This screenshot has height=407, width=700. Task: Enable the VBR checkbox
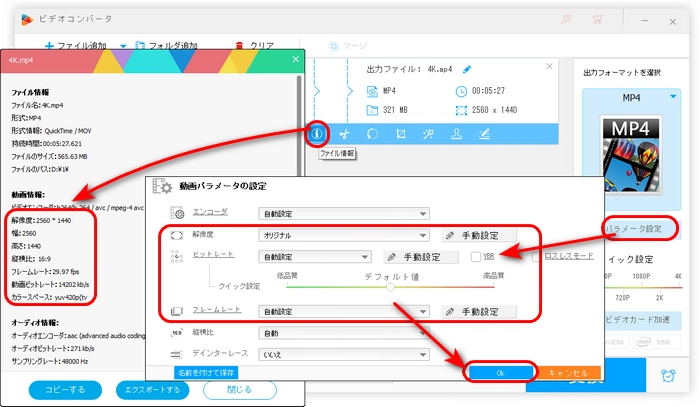[x=478, y=257]
